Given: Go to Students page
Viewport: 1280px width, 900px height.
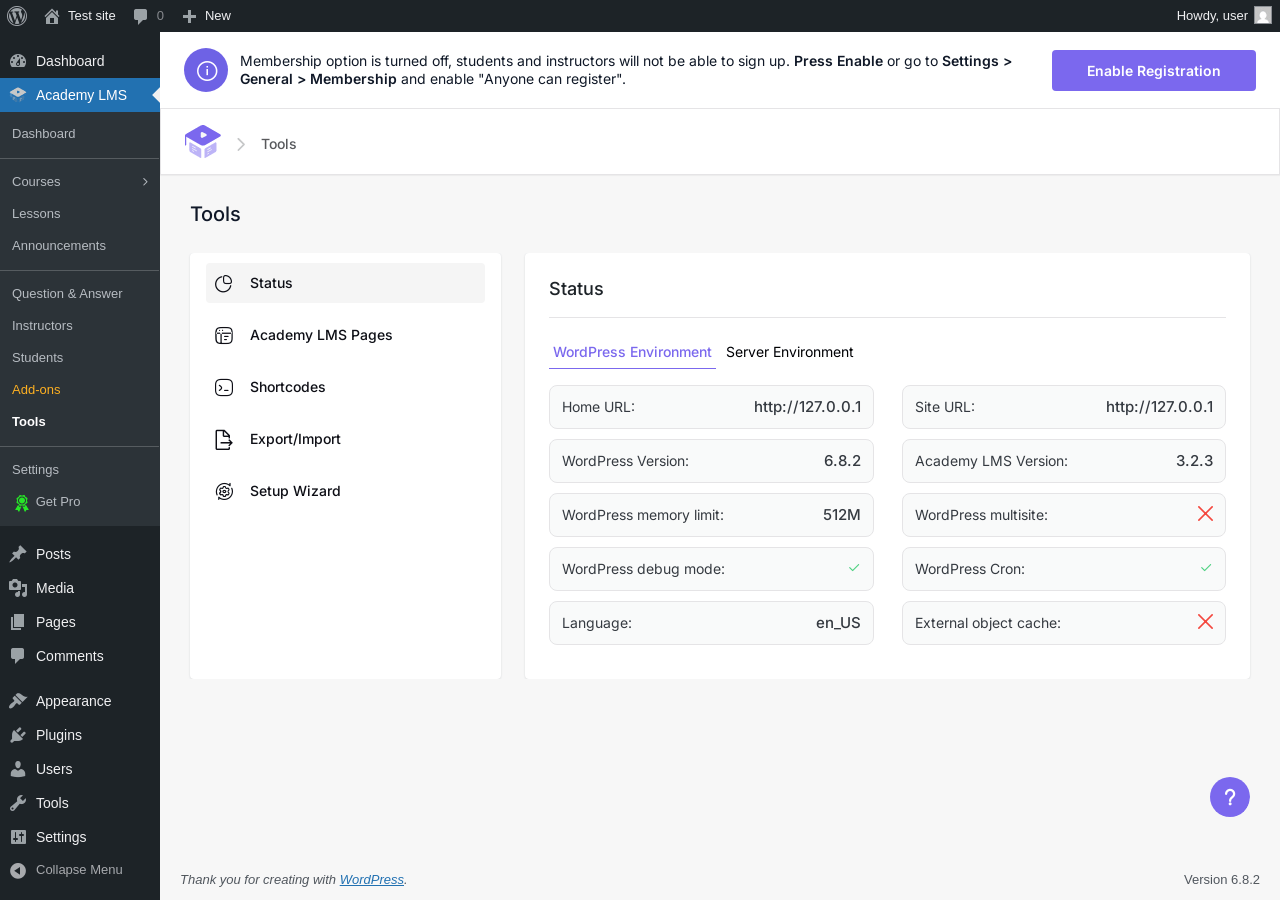Looking at the screenshot, I should 37,358.
